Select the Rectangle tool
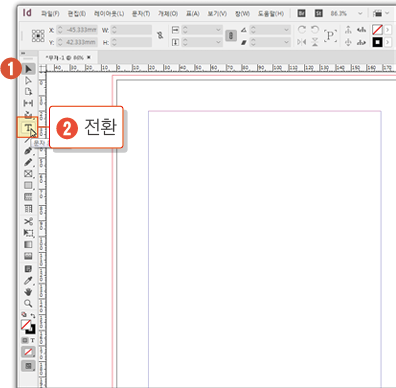 [28, 185]
